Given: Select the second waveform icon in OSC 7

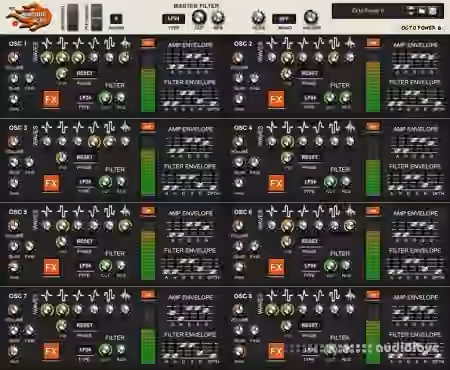Looking at the screenshot, I should [62, 295].
